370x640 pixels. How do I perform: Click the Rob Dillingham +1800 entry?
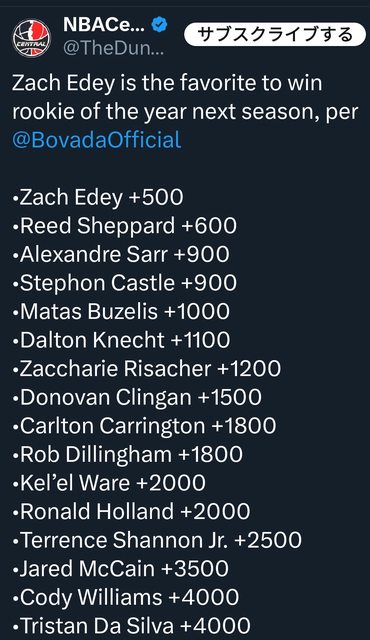(x=128, y=454)
